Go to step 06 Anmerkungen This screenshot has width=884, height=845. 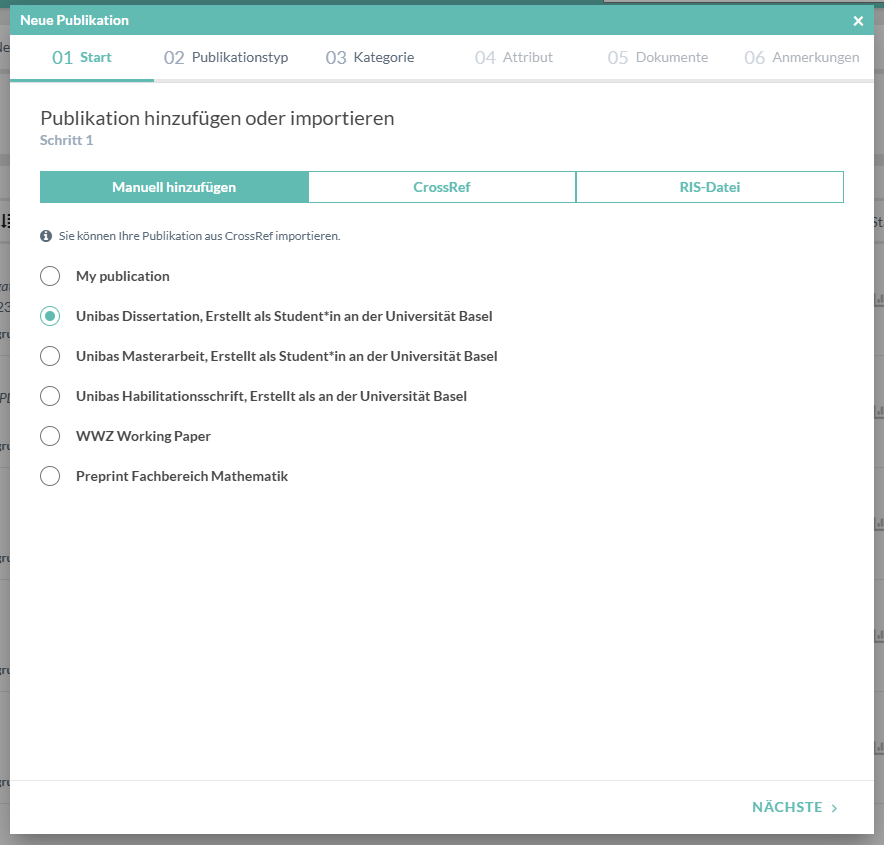pos(802,58)
